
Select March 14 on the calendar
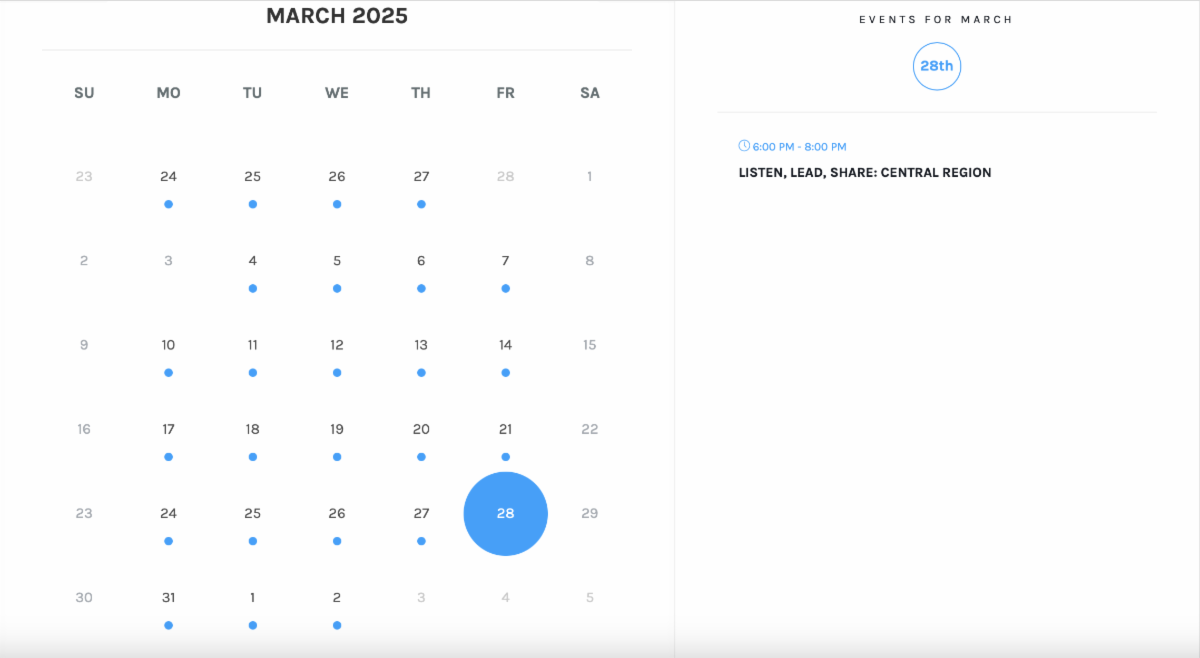click(505, 345)
